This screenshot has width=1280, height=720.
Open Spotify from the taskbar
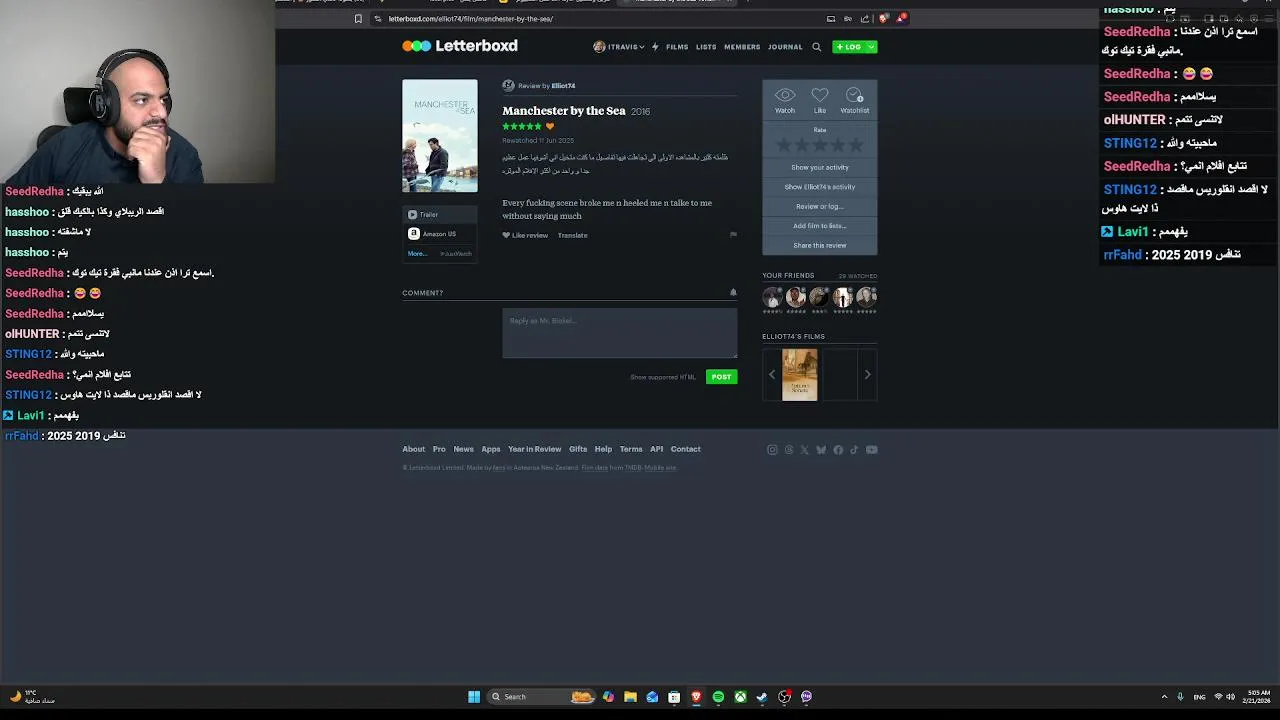click(x=718, y=697)
